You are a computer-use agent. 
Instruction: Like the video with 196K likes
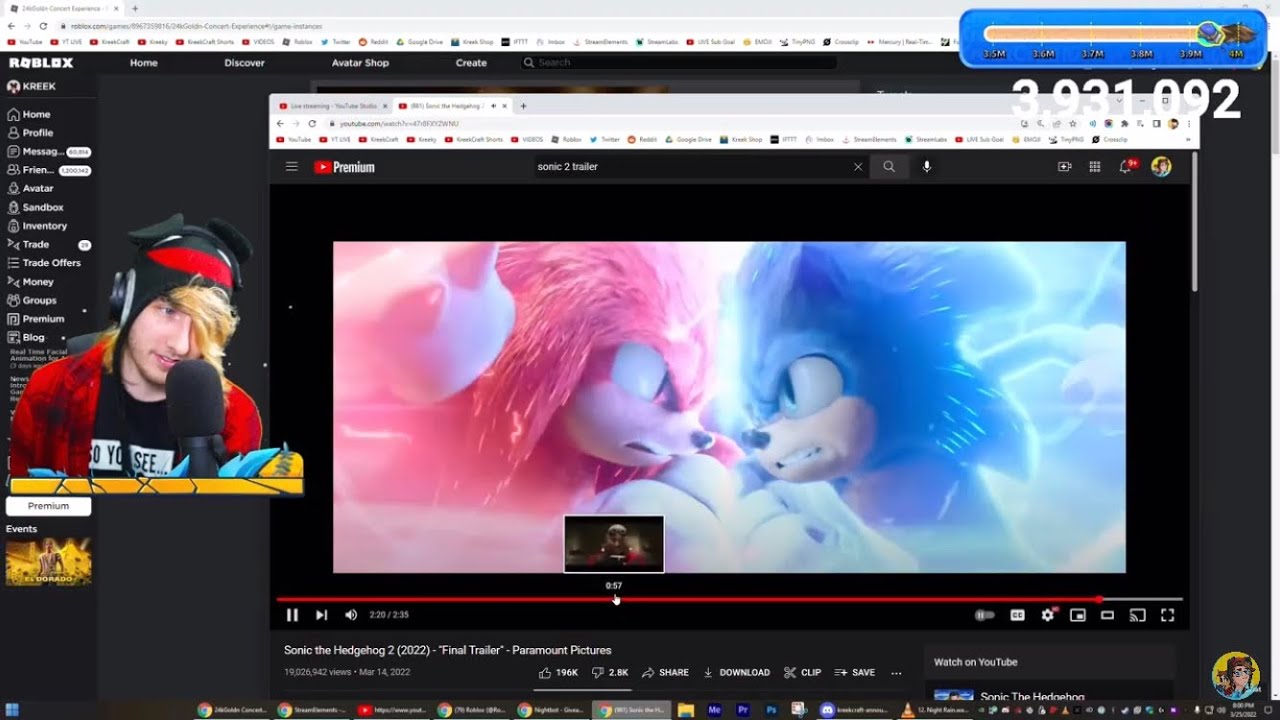tap(558, 673)
